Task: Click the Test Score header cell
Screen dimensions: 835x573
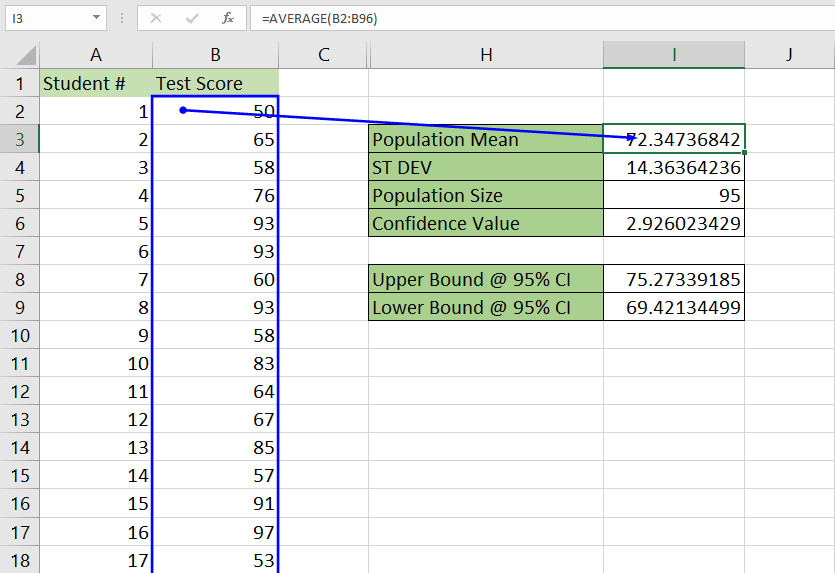Action: [215, 83]
